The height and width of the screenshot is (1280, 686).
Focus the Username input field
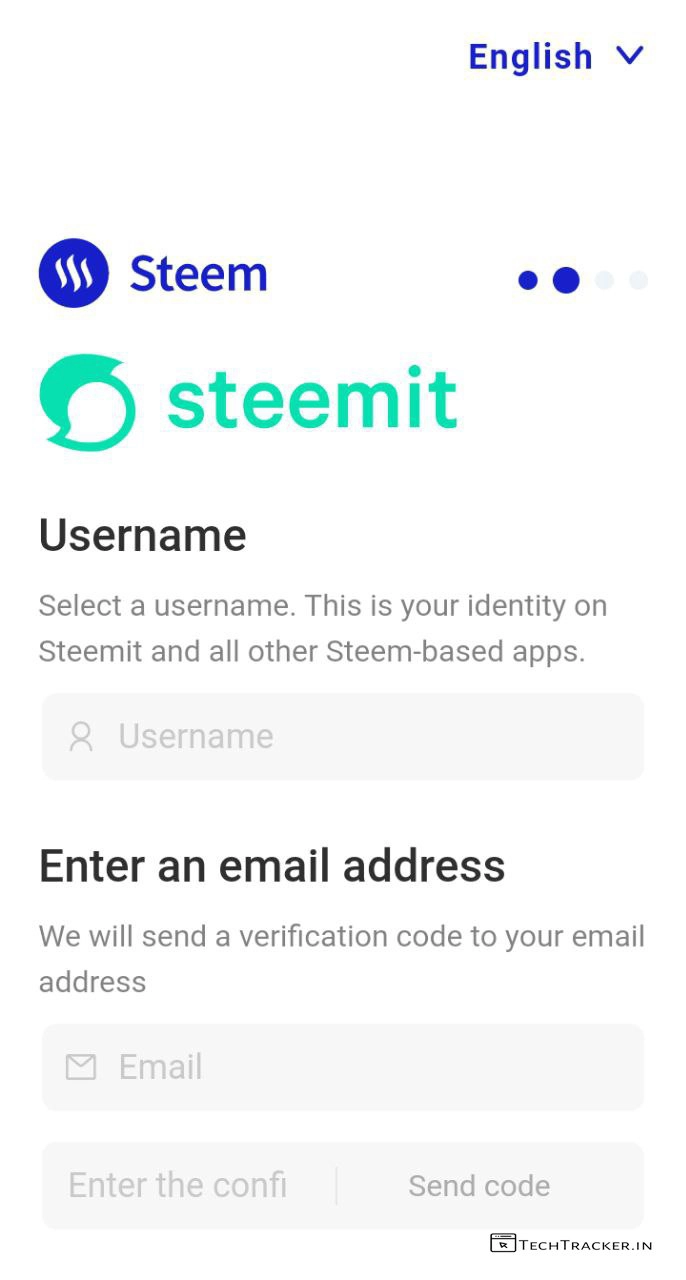point(343,736)
